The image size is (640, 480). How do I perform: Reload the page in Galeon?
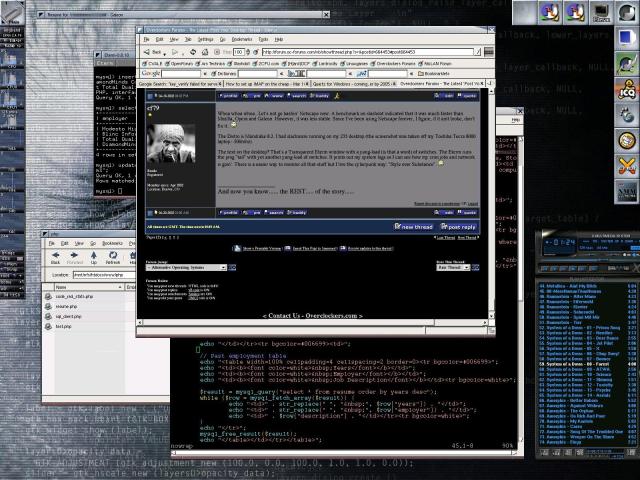(x=193, y=52)
